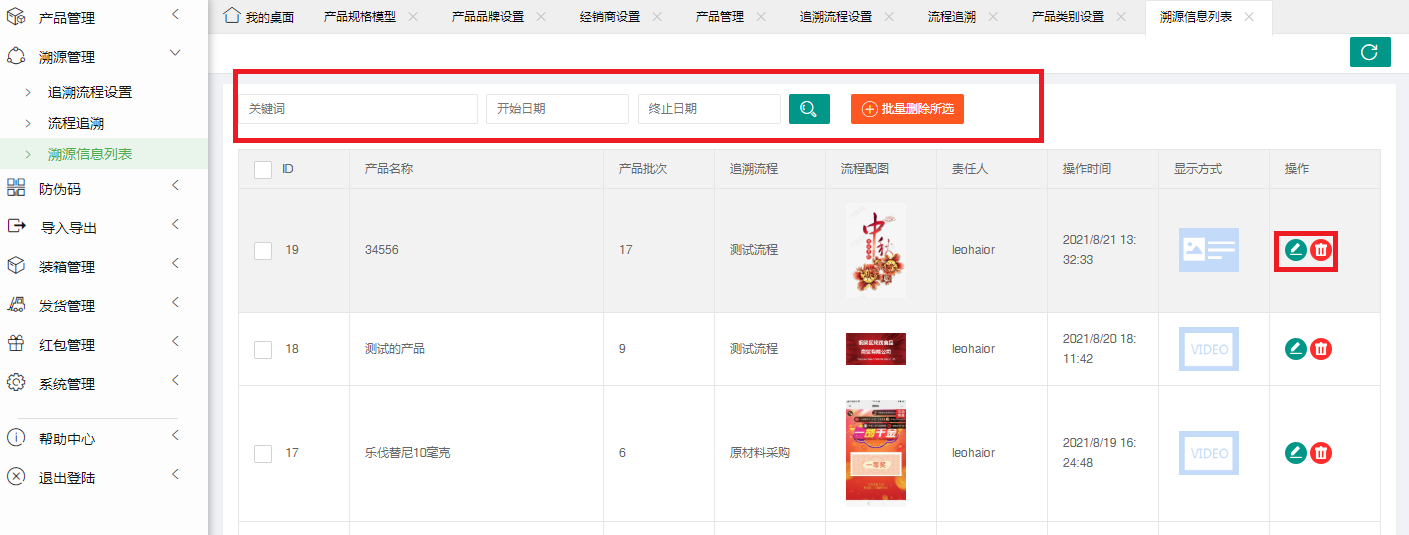This screenshot has height=535, width=1409.
Task: Switch to the 我的桌面 tab
Action: (x=259, y=17)
